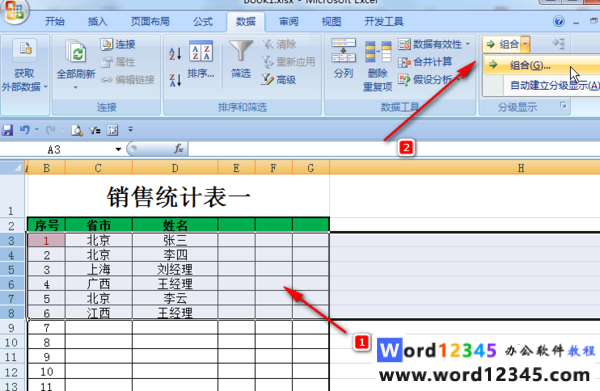Open Customize Quick Access Toolbar dropdown
Viewport: 600px width, 391px height.
[130, 130]
